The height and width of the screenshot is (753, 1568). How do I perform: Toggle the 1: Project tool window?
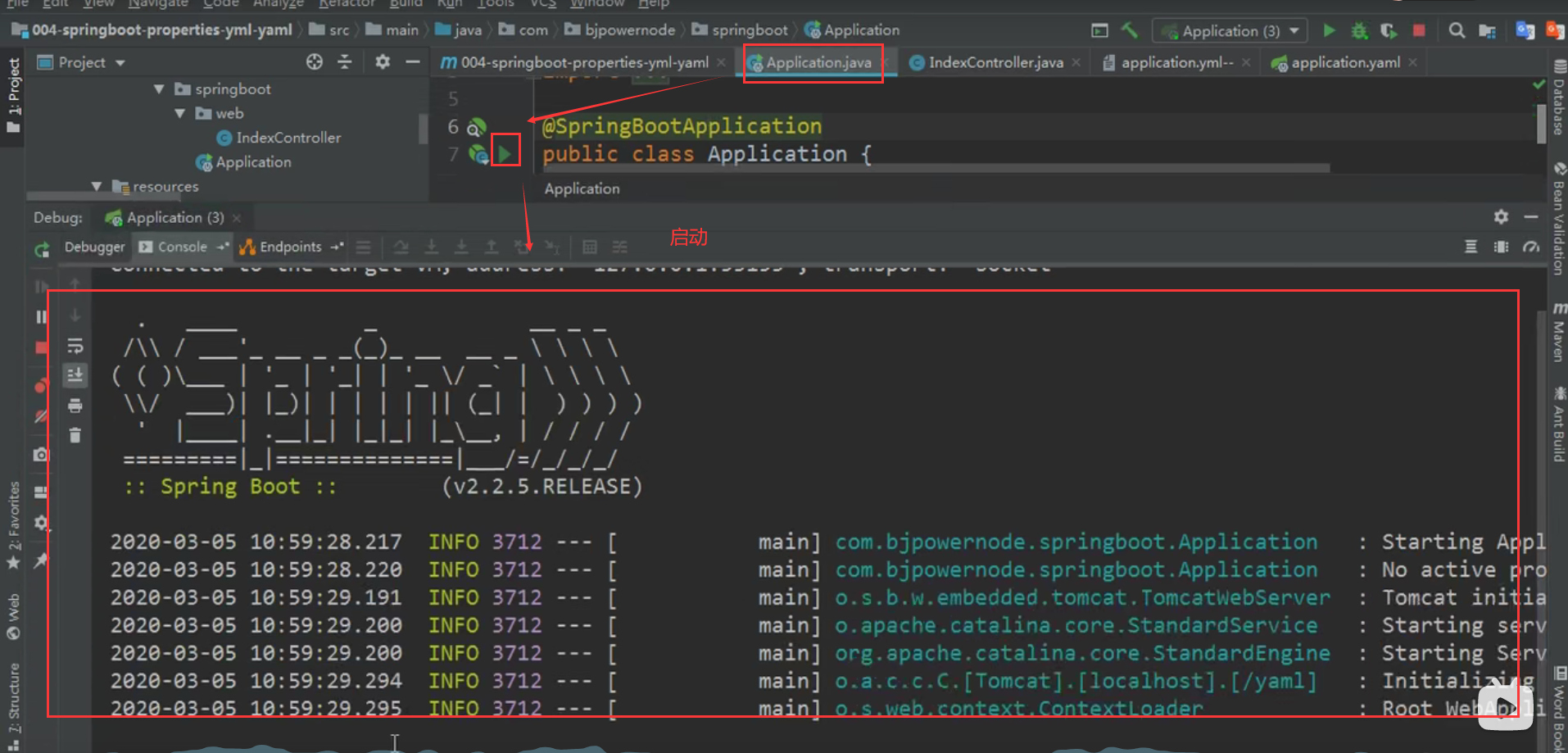click(12, 94)
